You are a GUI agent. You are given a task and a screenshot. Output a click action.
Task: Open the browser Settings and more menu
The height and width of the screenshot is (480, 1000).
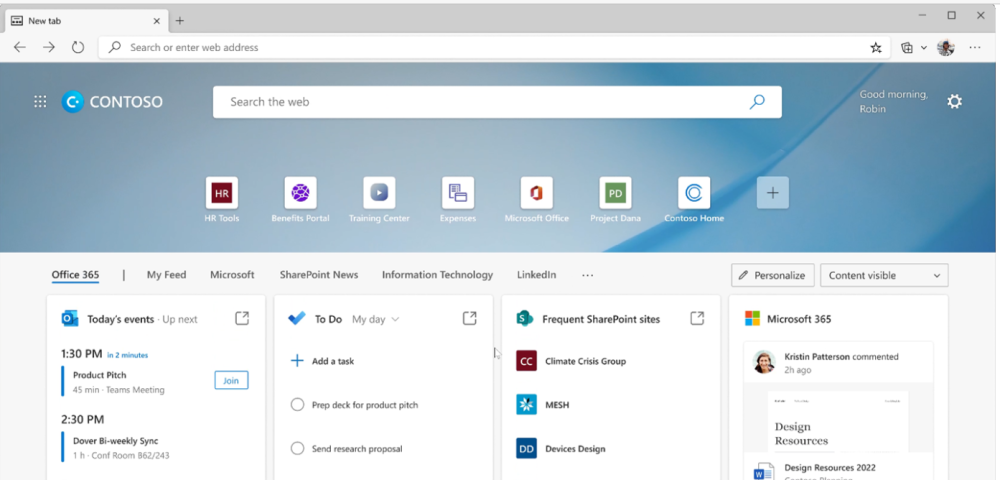(x=974, y=47)
